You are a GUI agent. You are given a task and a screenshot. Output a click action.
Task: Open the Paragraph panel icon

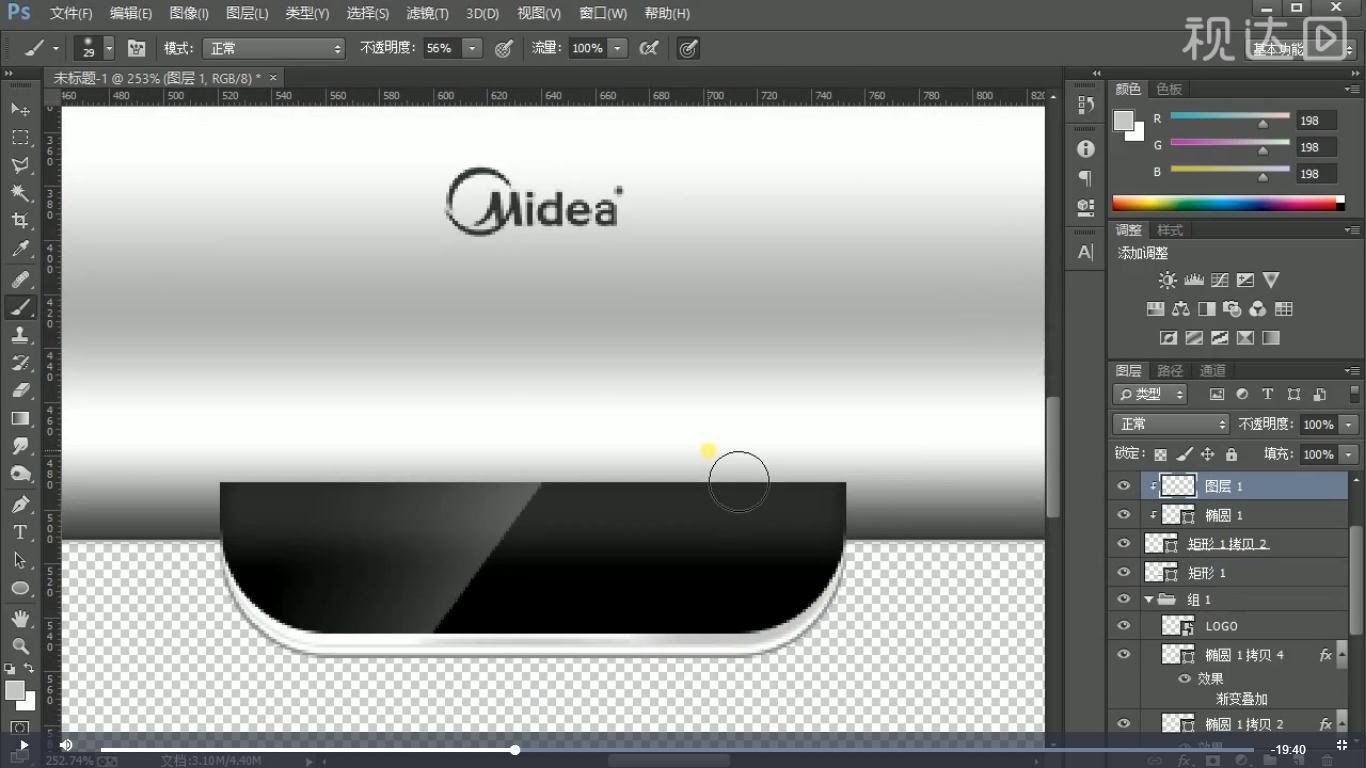click(x=1086, y=178)
